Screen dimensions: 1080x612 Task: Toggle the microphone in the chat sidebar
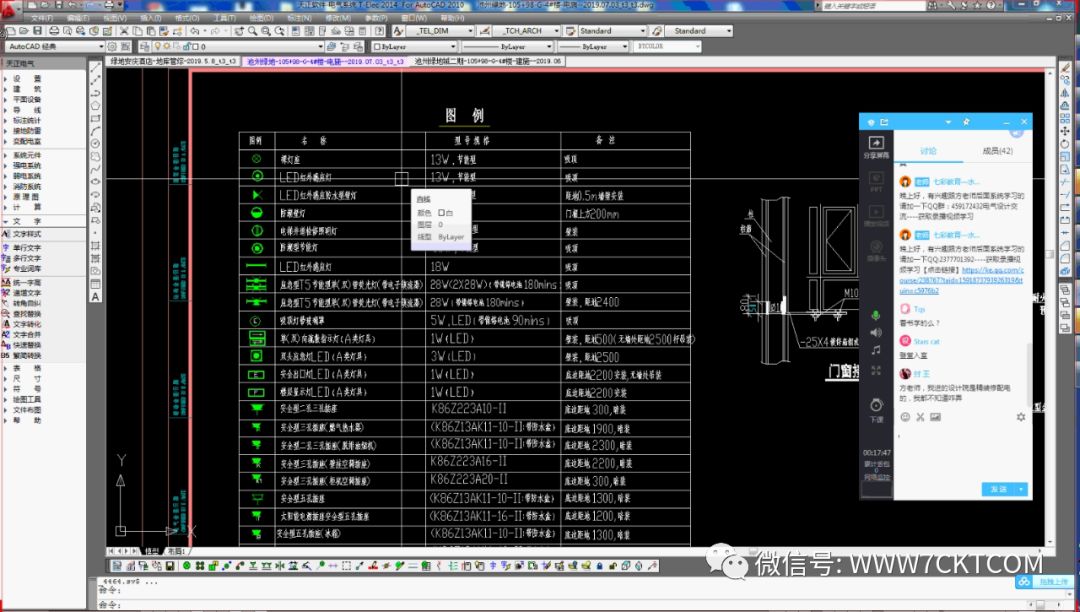coord(876,315)
